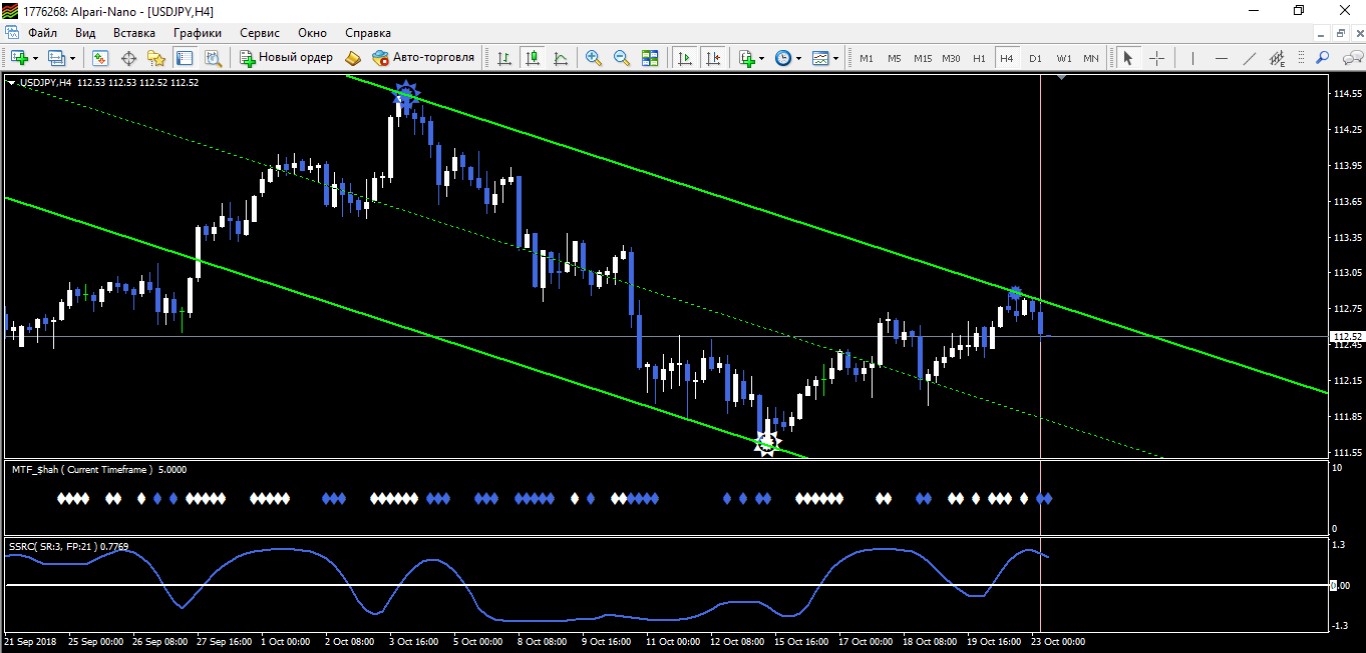Open the Navigator star-folder icon
Screen dimensions: 1366x653
[x=156, y=58]
